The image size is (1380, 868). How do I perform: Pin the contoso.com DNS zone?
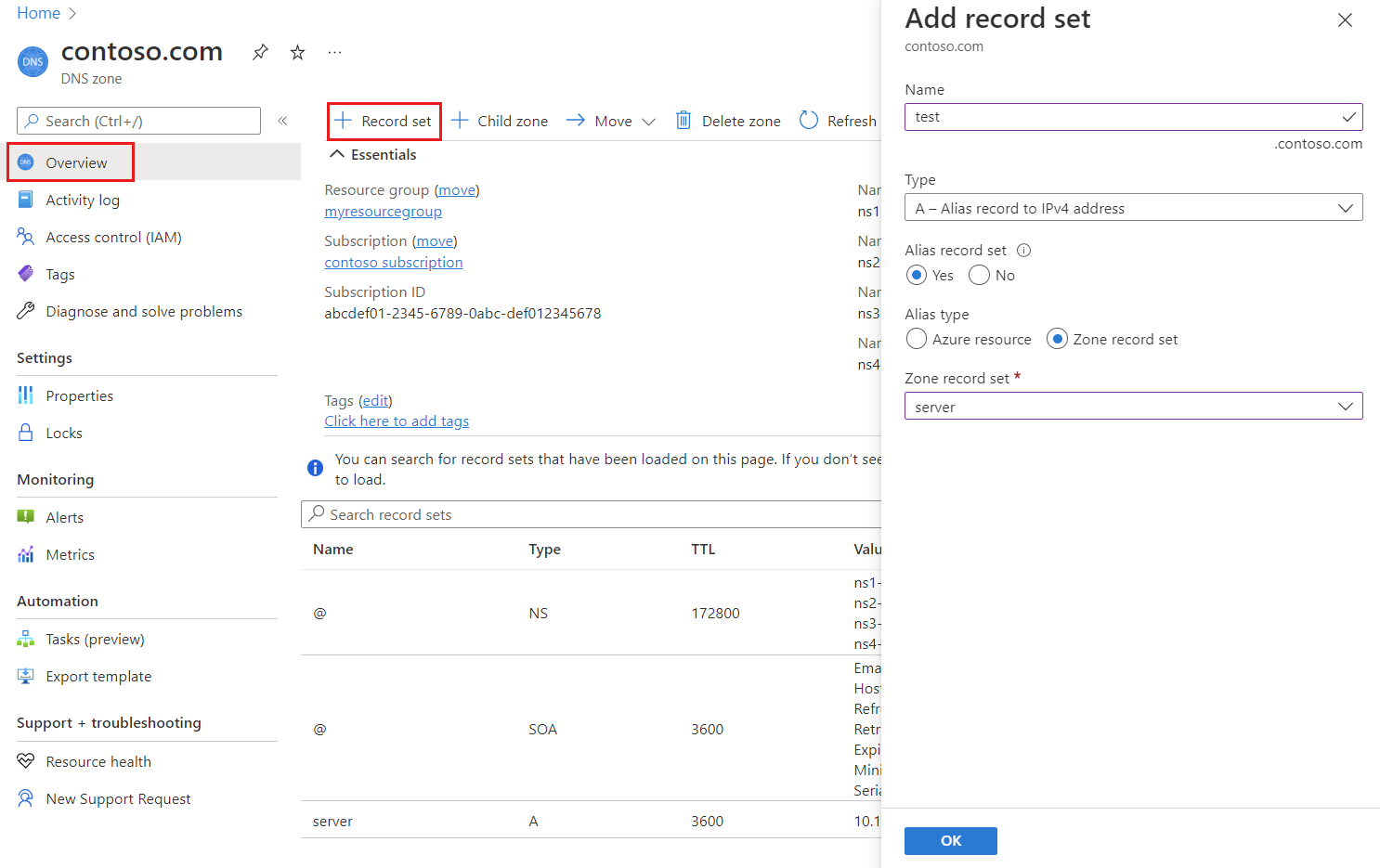coord(260,53)
